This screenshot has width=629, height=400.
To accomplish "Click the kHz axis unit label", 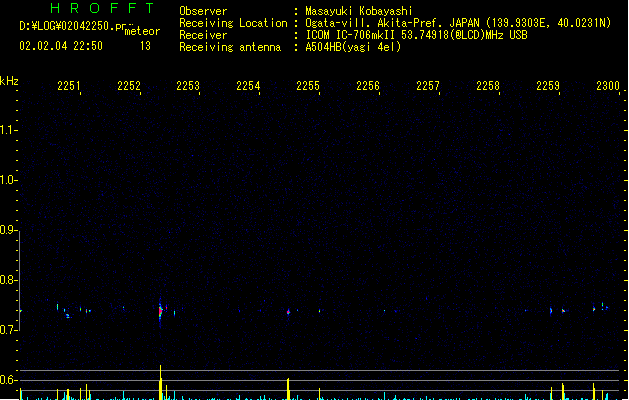I will click(x=9, y=81).
